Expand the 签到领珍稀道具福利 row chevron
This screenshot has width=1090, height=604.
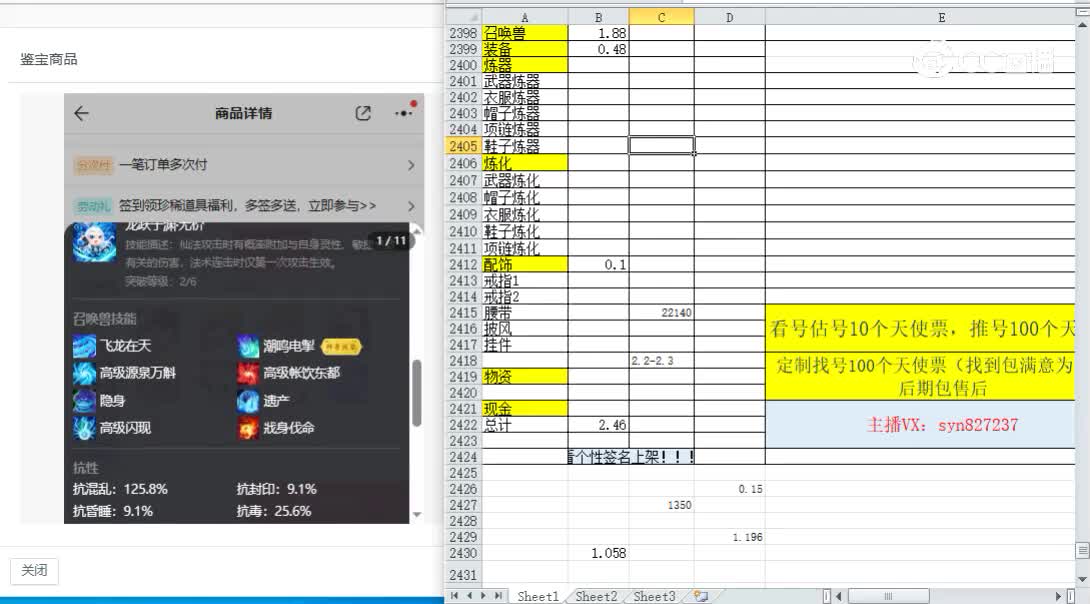coord(411,206)
